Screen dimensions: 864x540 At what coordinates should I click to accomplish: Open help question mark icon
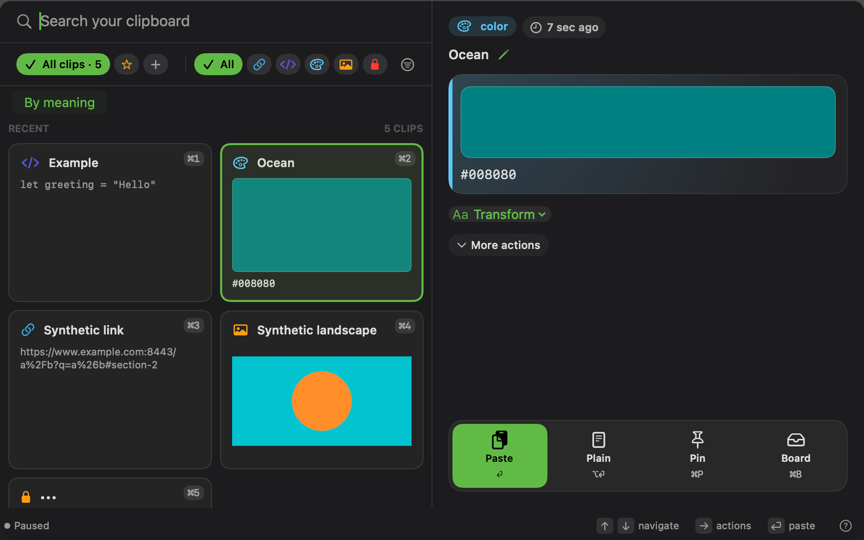click(x=845, y=526)
